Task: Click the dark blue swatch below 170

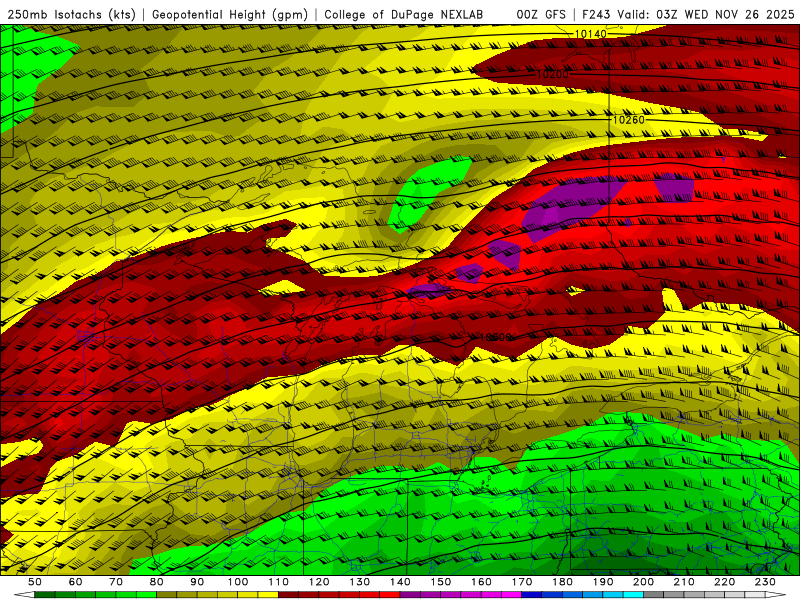Action: (532, 595)
